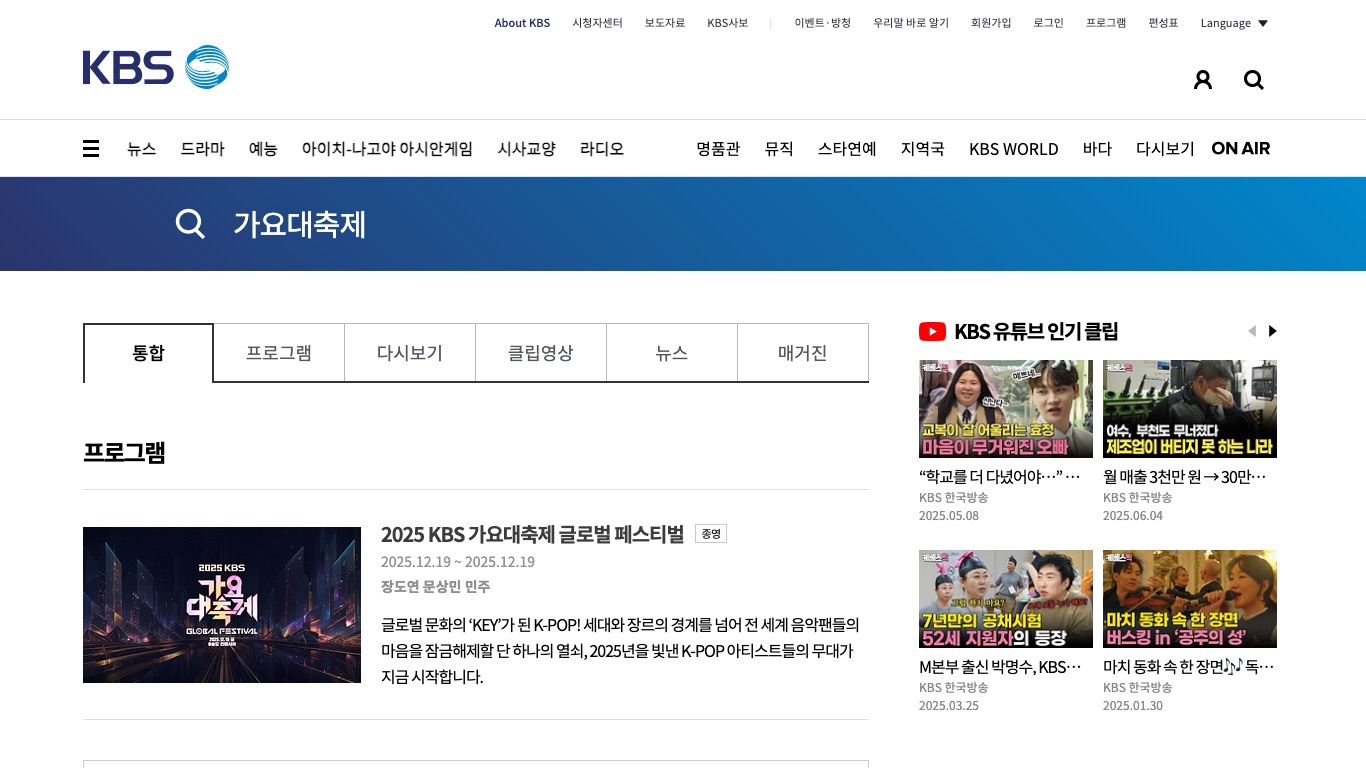This screenshot has height=768, width=1366.
Task: Open the 시사교양 menu
Action: (527, 149)
